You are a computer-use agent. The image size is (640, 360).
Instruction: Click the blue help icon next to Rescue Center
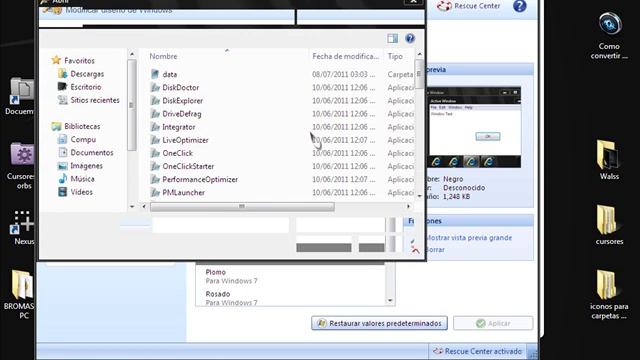(x=519, y=6)
